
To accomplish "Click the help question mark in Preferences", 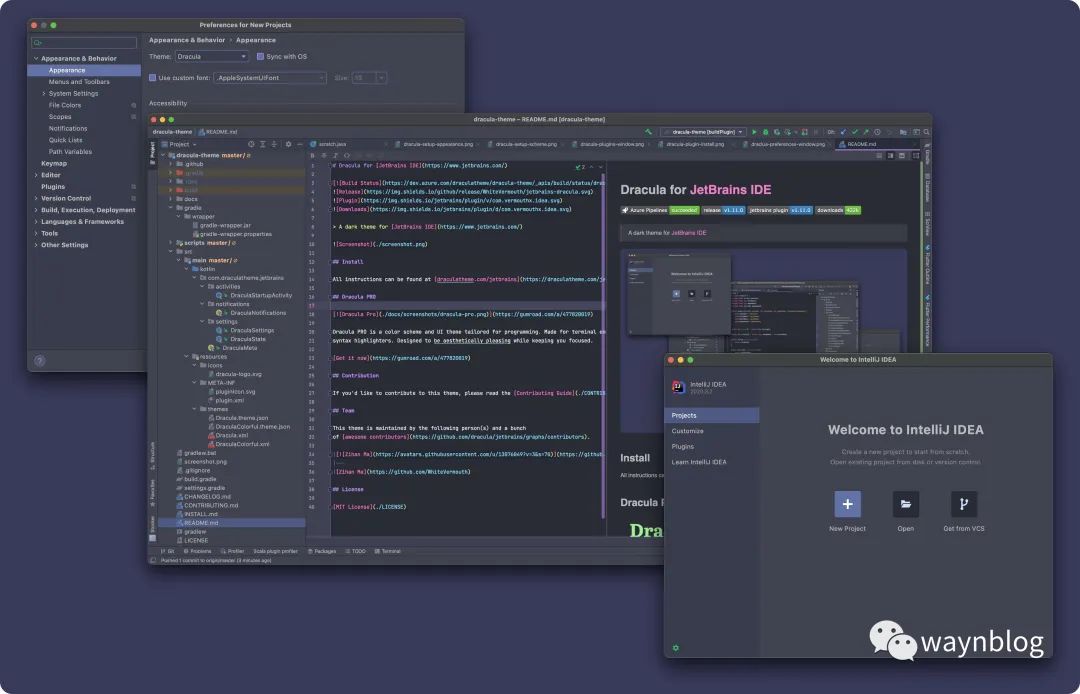I will [x=40, y=361].
